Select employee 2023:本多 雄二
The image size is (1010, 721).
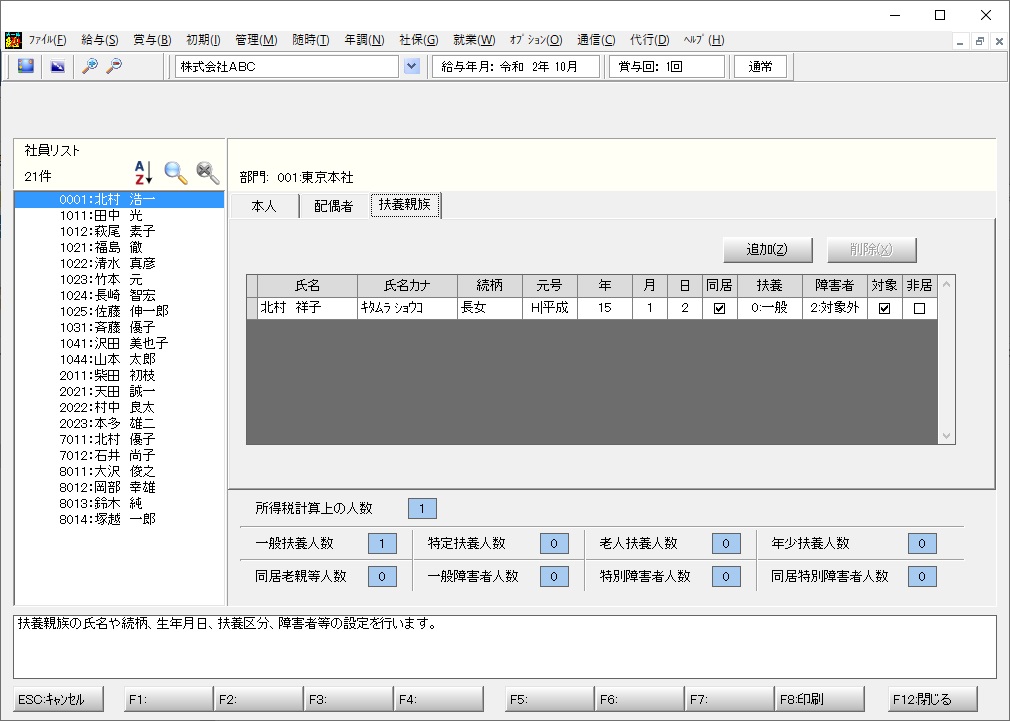point(119,423)
